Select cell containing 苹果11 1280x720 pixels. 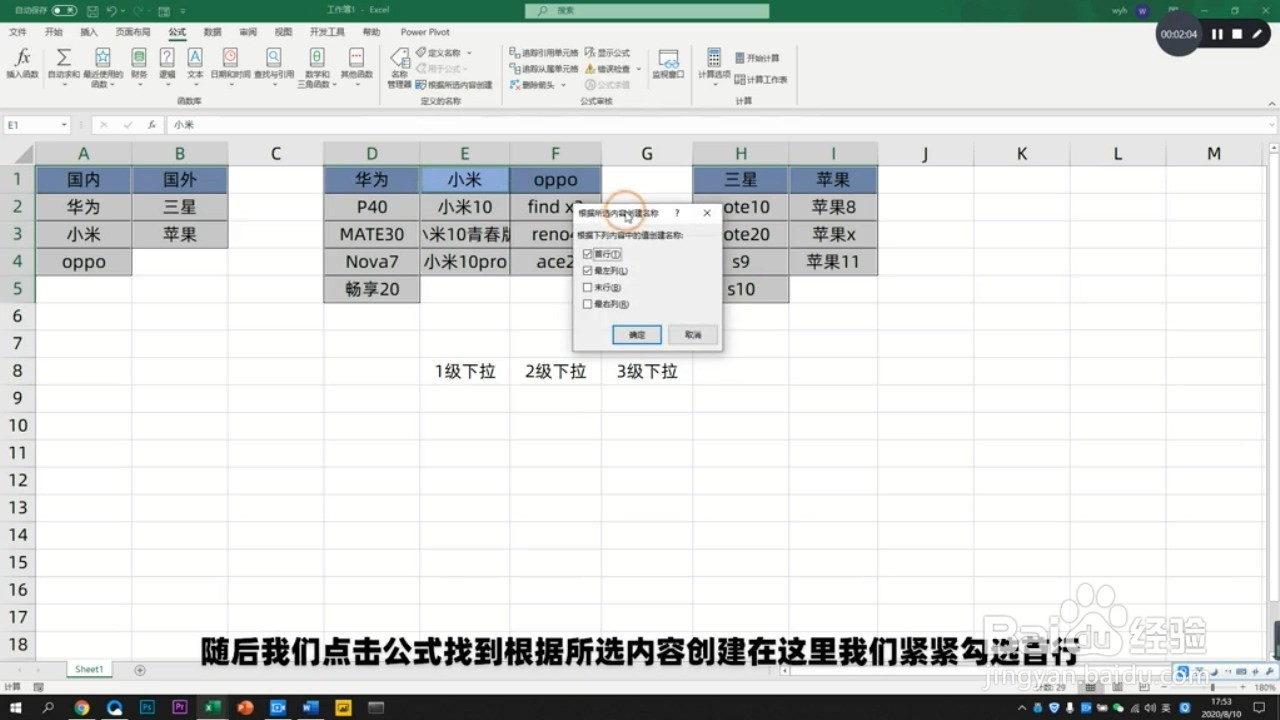pos(833,262)
